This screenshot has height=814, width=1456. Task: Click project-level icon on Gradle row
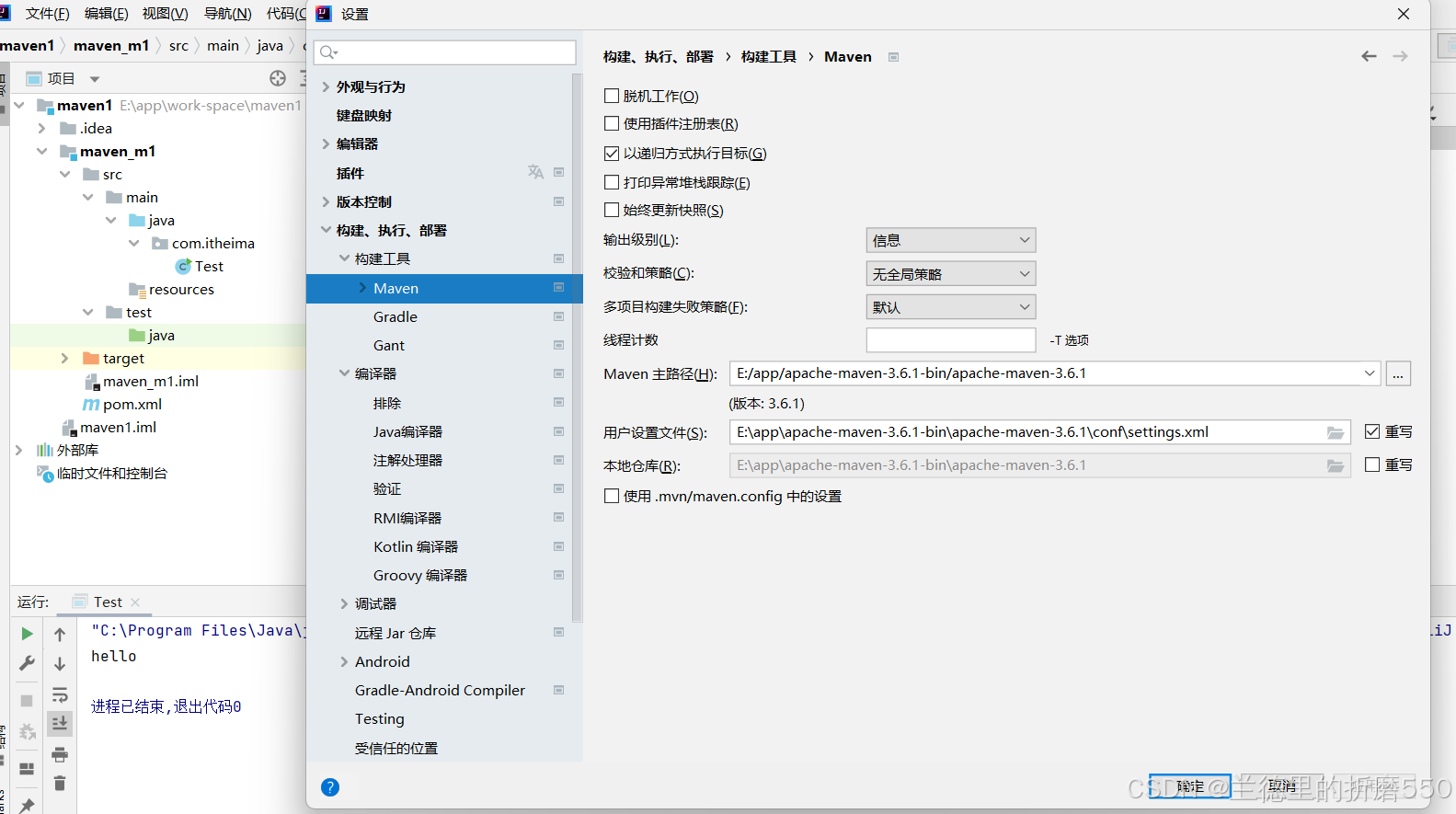tap(558, 316)
